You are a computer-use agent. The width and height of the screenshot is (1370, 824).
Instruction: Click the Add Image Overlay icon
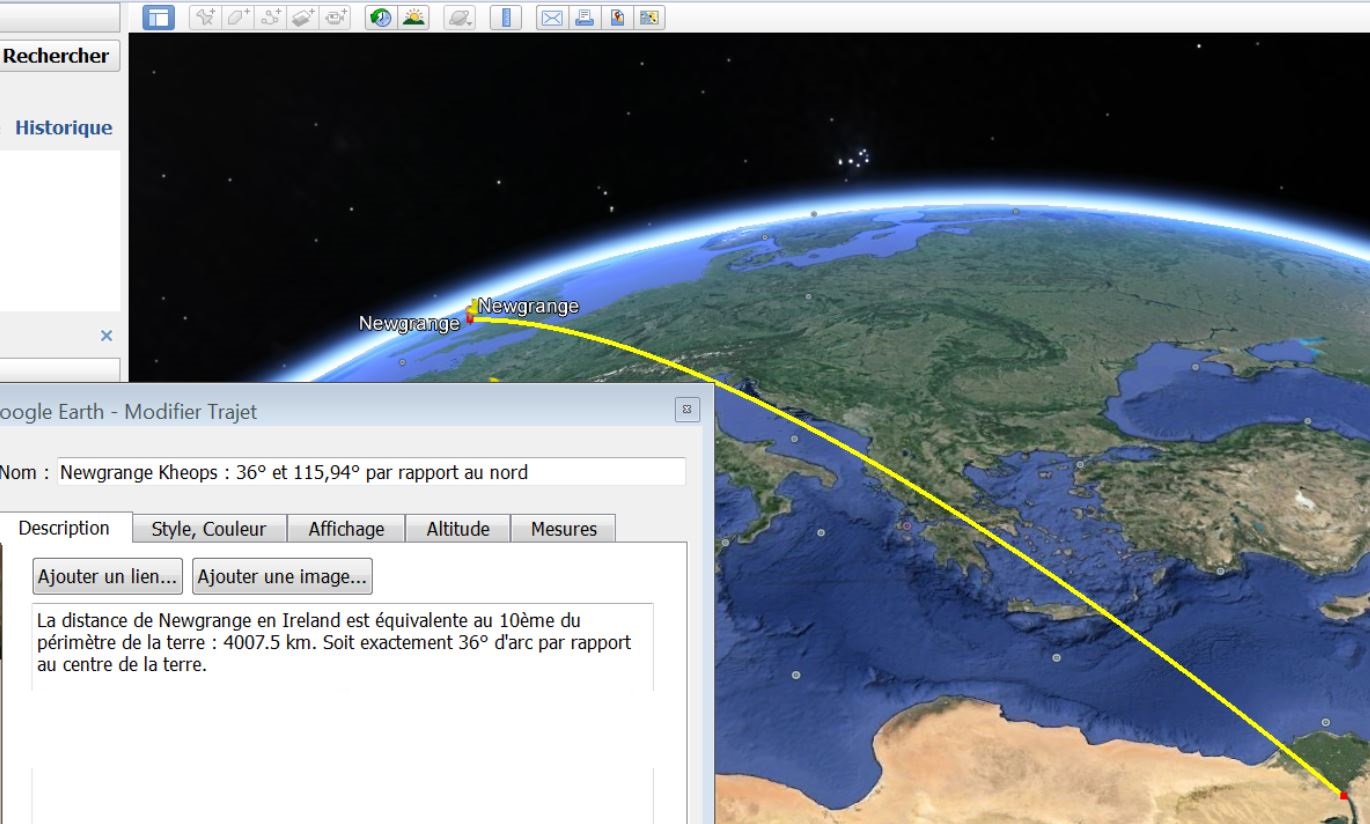click(303, 17)
